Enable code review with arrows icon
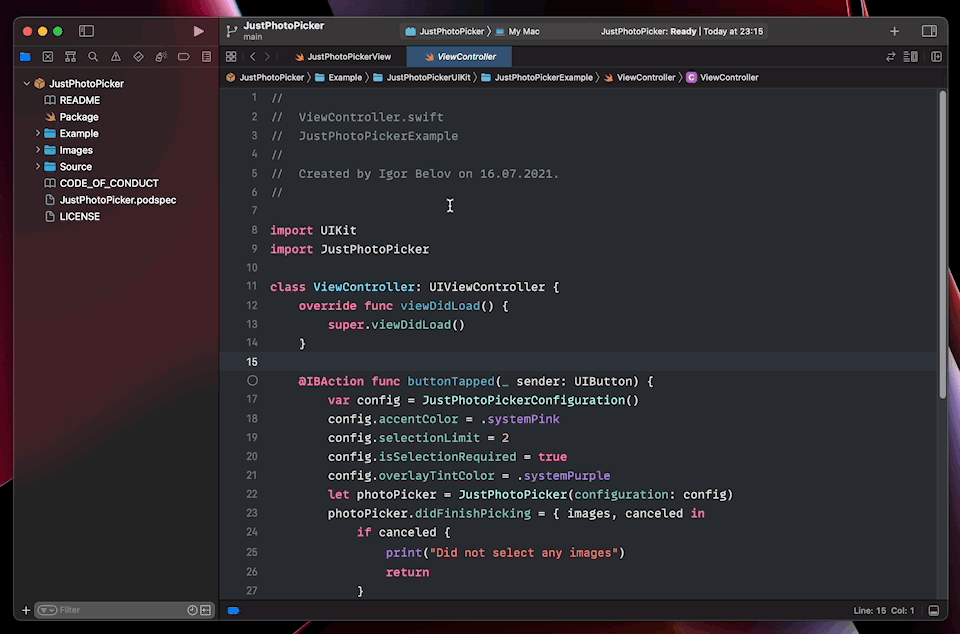The image size is (960, 634). [890, 57]
